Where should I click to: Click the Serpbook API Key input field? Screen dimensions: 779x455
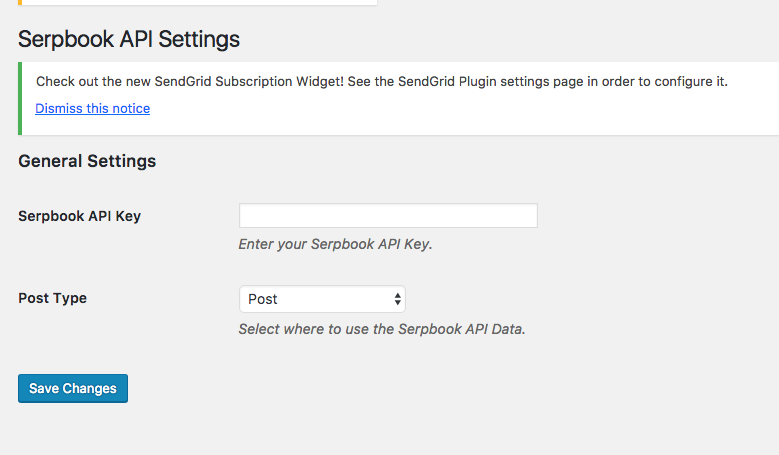388,216
